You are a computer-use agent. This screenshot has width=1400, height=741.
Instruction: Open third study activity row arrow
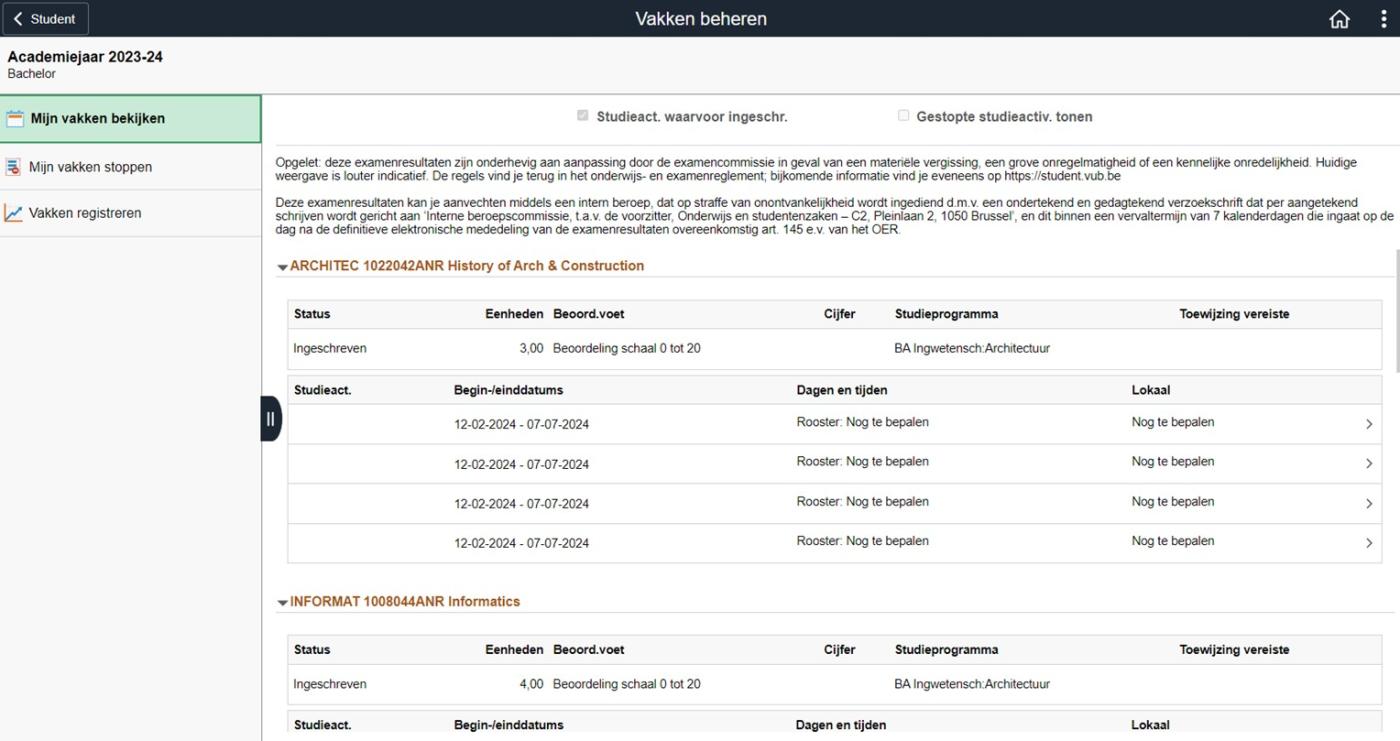point(1369,504)
